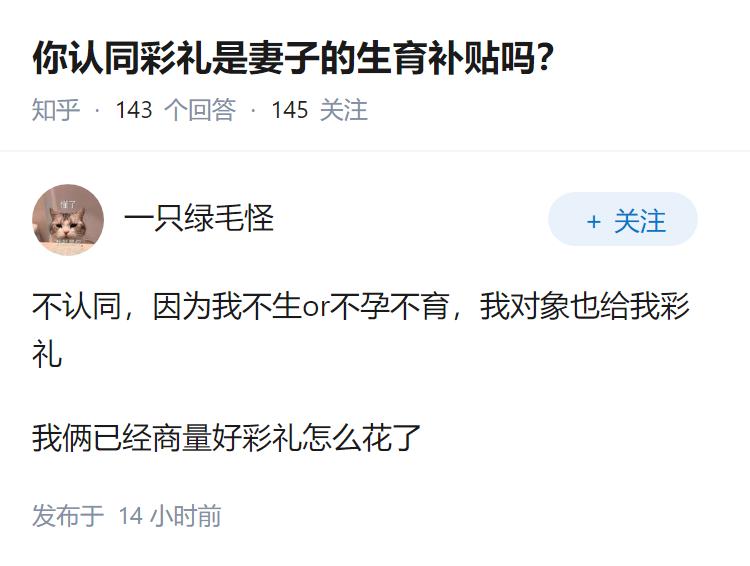View all 143 个回答

click(175, 110)
